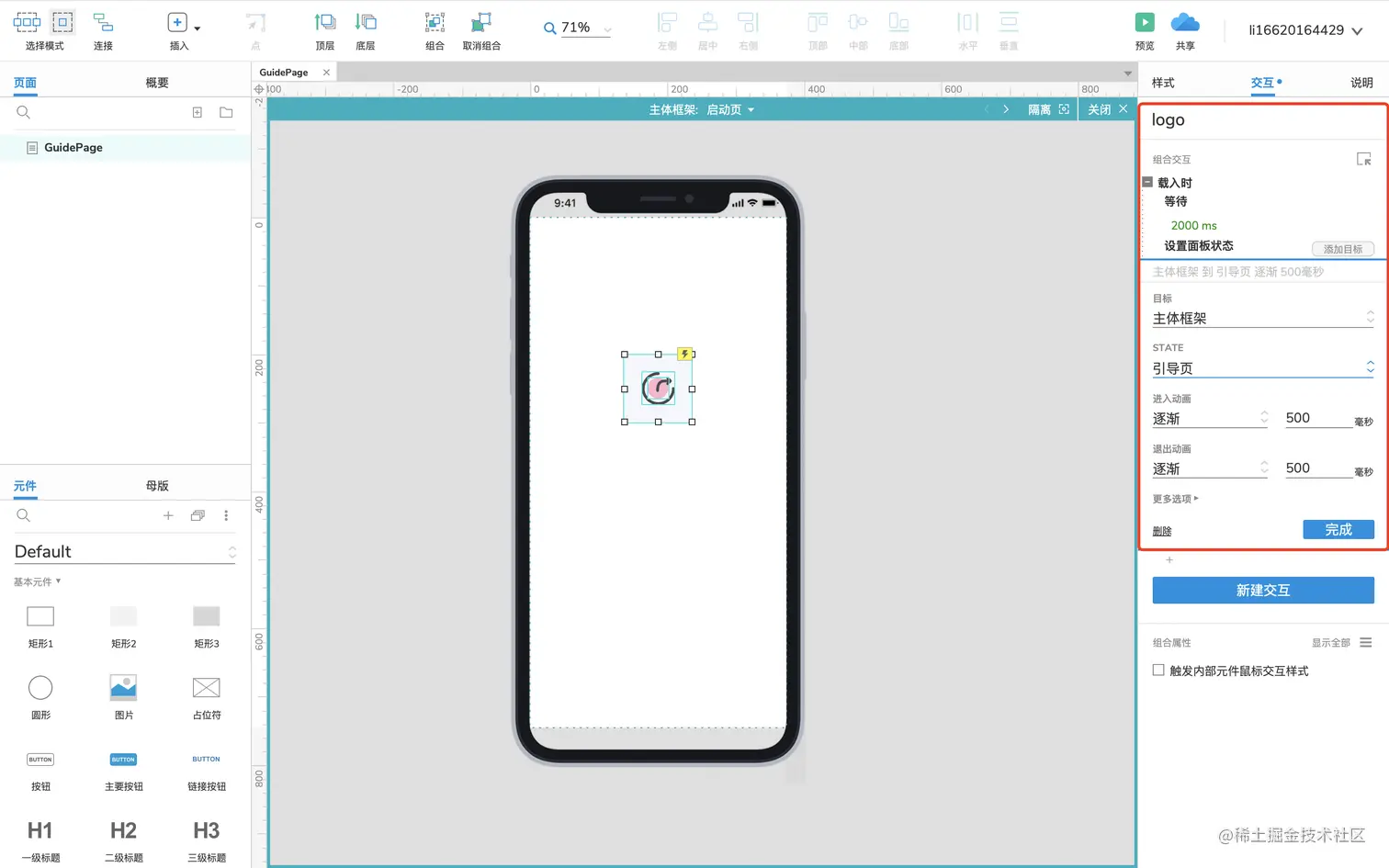Enable 触发内部元件鼠标交互样式 checkbox
The height and width of the screenshot is (868, 1389).
pyautogui.click(x=1158, y=671)
